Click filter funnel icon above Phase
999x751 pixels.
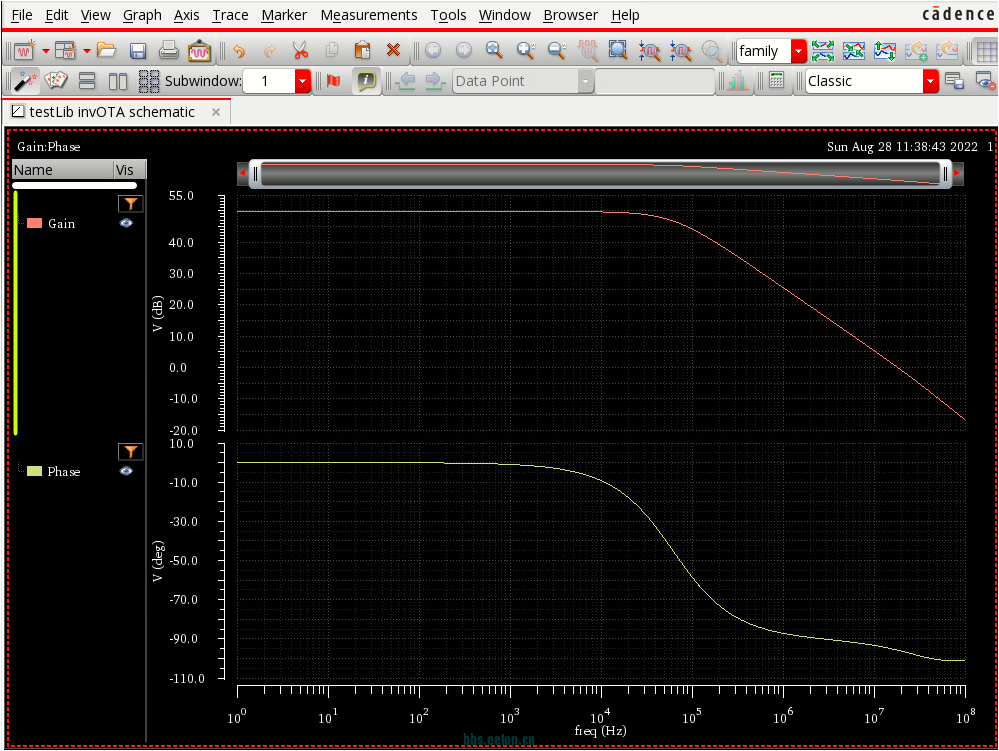click(x=130, y=451)
